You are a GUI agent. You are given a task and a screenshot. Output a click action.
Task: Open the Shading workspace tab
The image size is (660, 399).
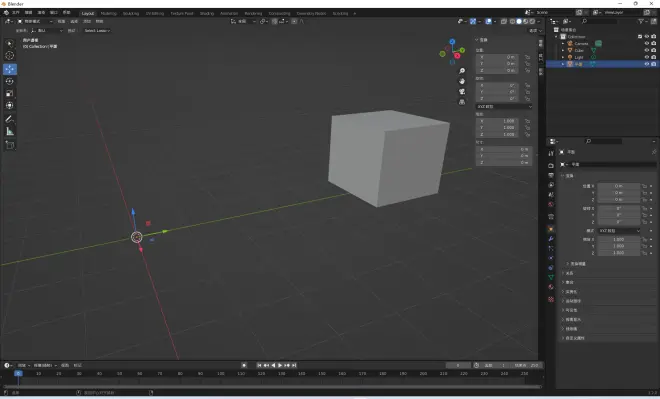pos(207,13)
